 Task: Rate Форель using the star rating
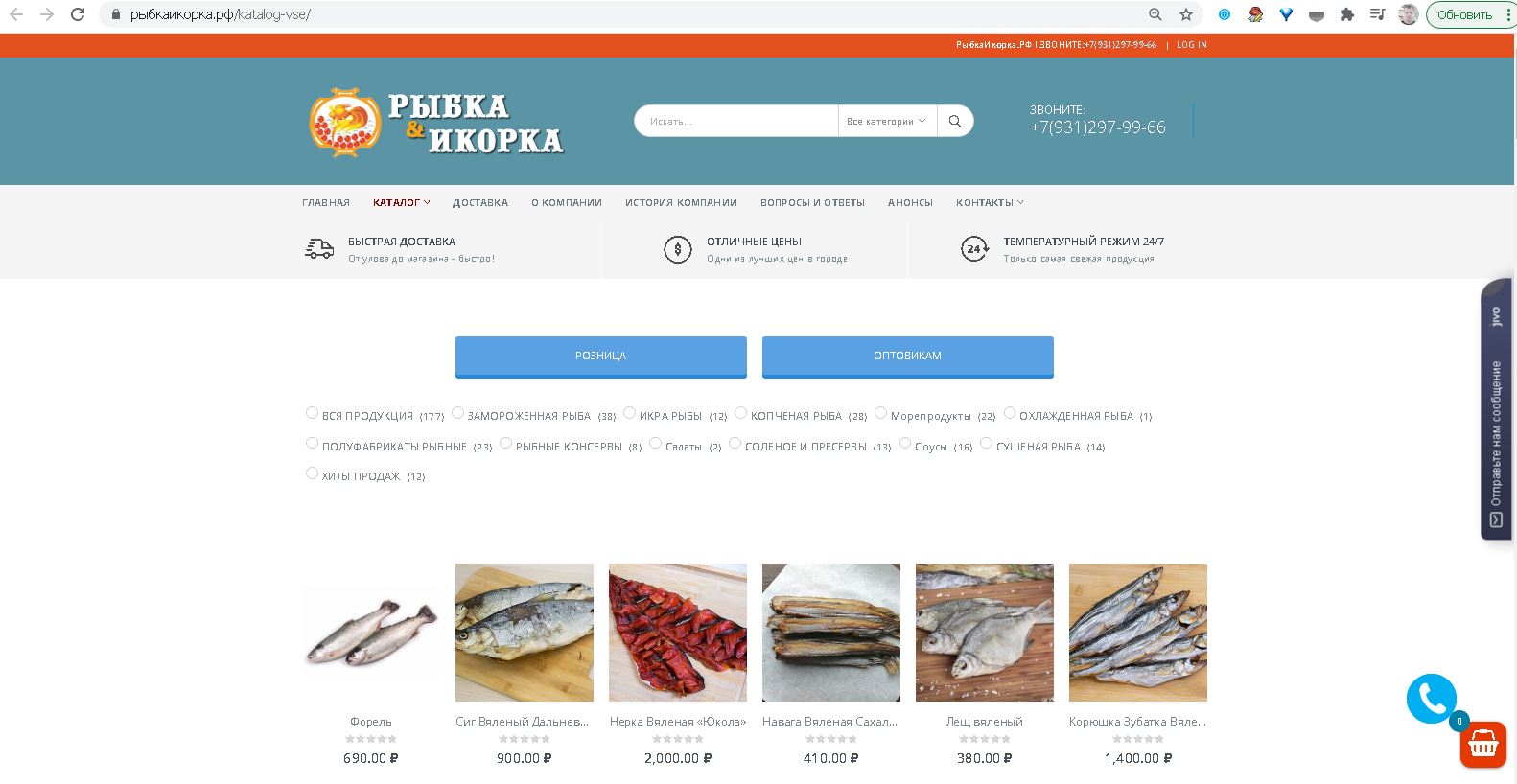tap(371, 739)
